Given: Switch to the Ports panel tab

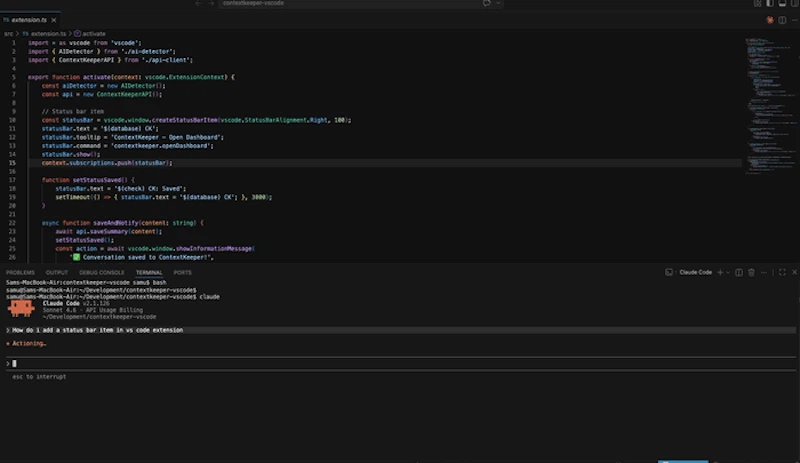Looking at the screenshot, I should (182, 273).
